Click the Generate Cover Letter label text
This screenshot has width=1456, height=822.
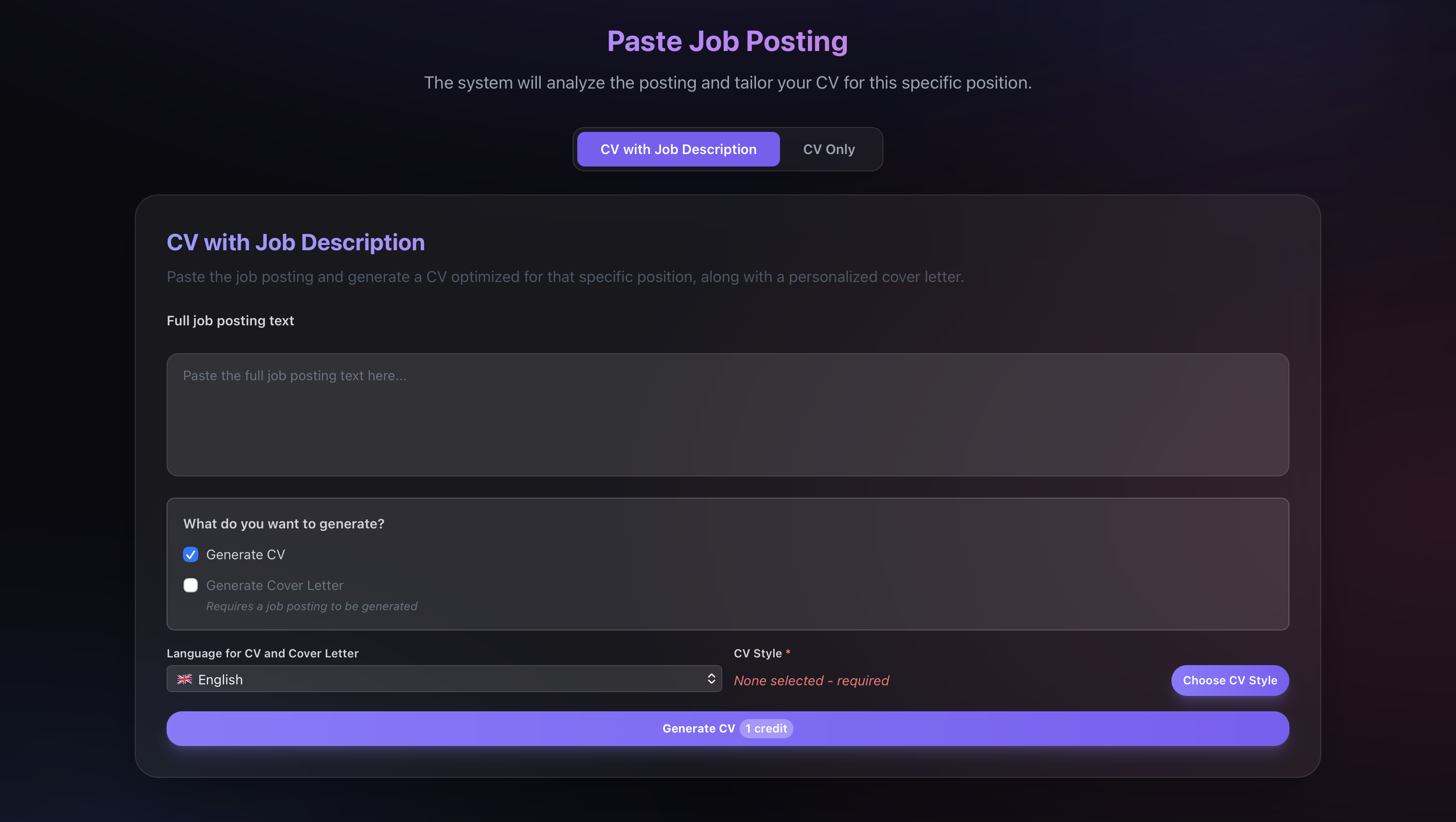(x=275, y=585)
